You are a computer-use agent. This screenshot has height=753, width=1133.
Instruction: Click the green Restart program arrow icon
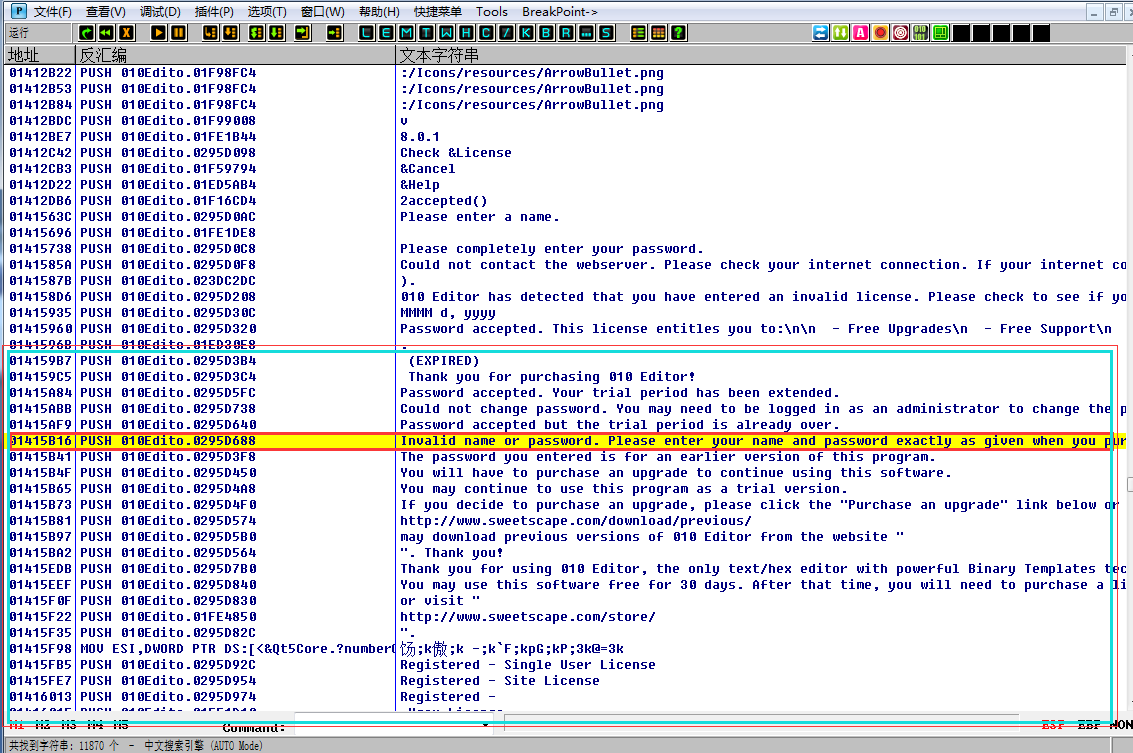87,33
